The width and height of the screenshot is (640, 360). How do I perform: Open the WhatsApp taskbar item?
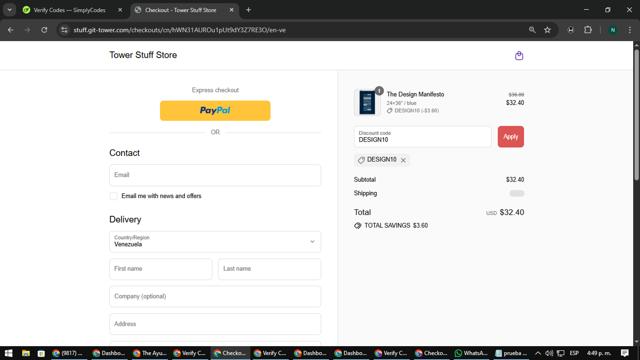click(471, 353)
